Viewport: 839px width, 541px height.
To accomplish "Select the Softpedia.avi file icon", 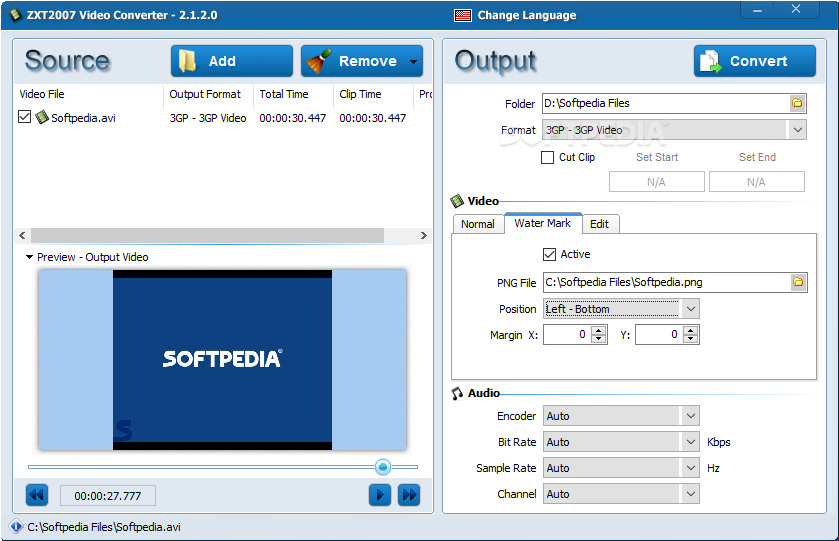I will (x=42, y=117).
